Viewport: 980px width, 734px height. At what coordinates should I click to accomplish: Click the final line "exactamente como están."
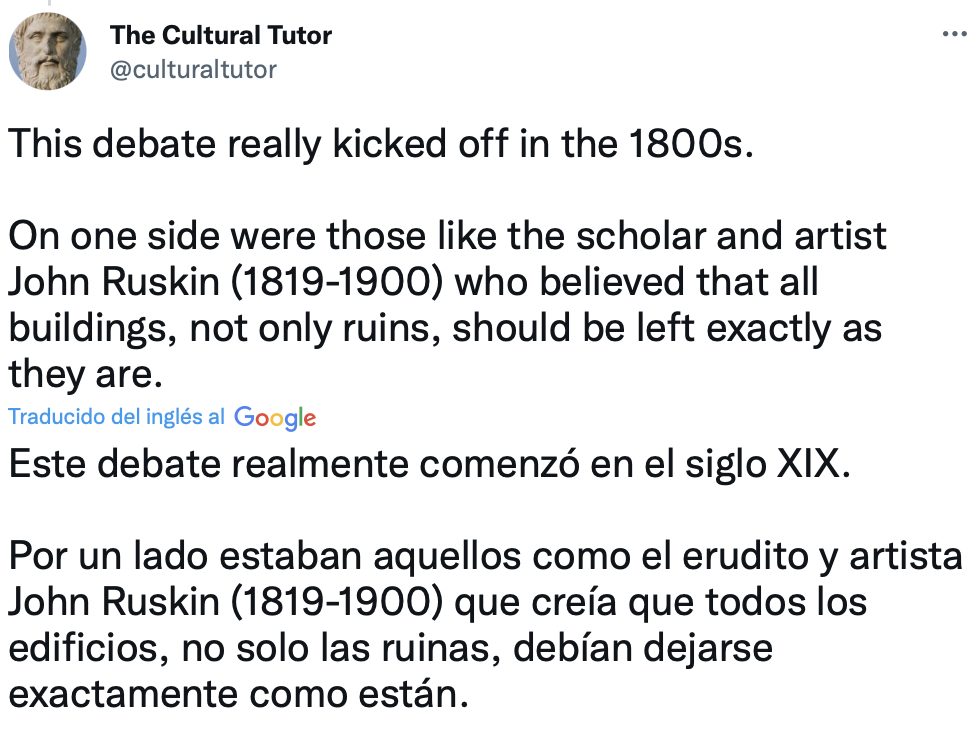[239, 692]
